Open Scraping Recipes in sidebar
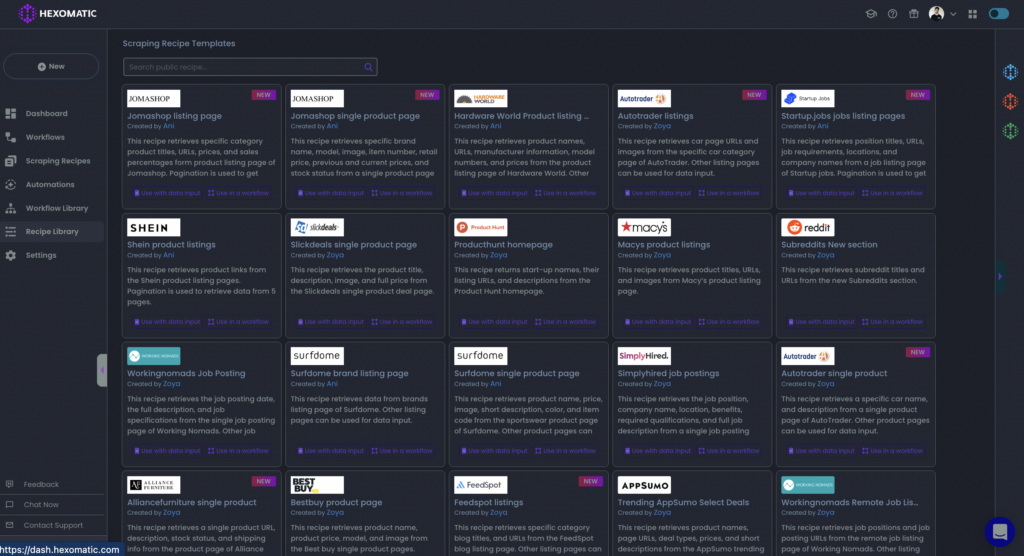 [58, 161]
